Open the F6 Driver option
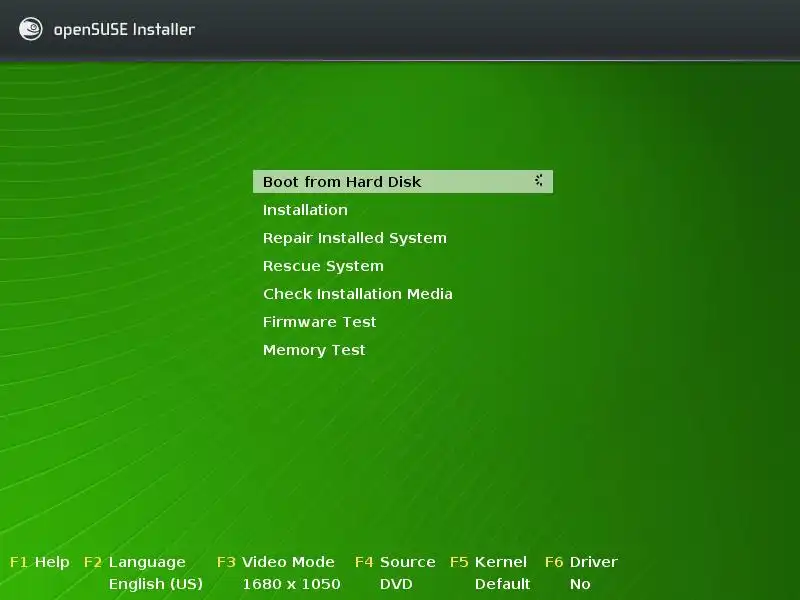 pos(581,562)
